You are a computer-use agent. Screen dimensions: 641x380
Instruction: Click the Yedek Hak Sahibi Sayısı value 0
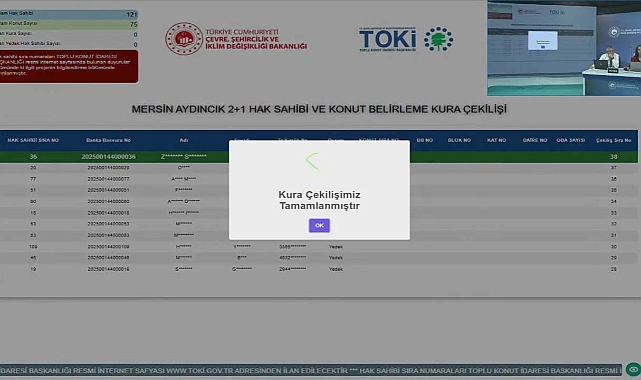coord(135,45)
